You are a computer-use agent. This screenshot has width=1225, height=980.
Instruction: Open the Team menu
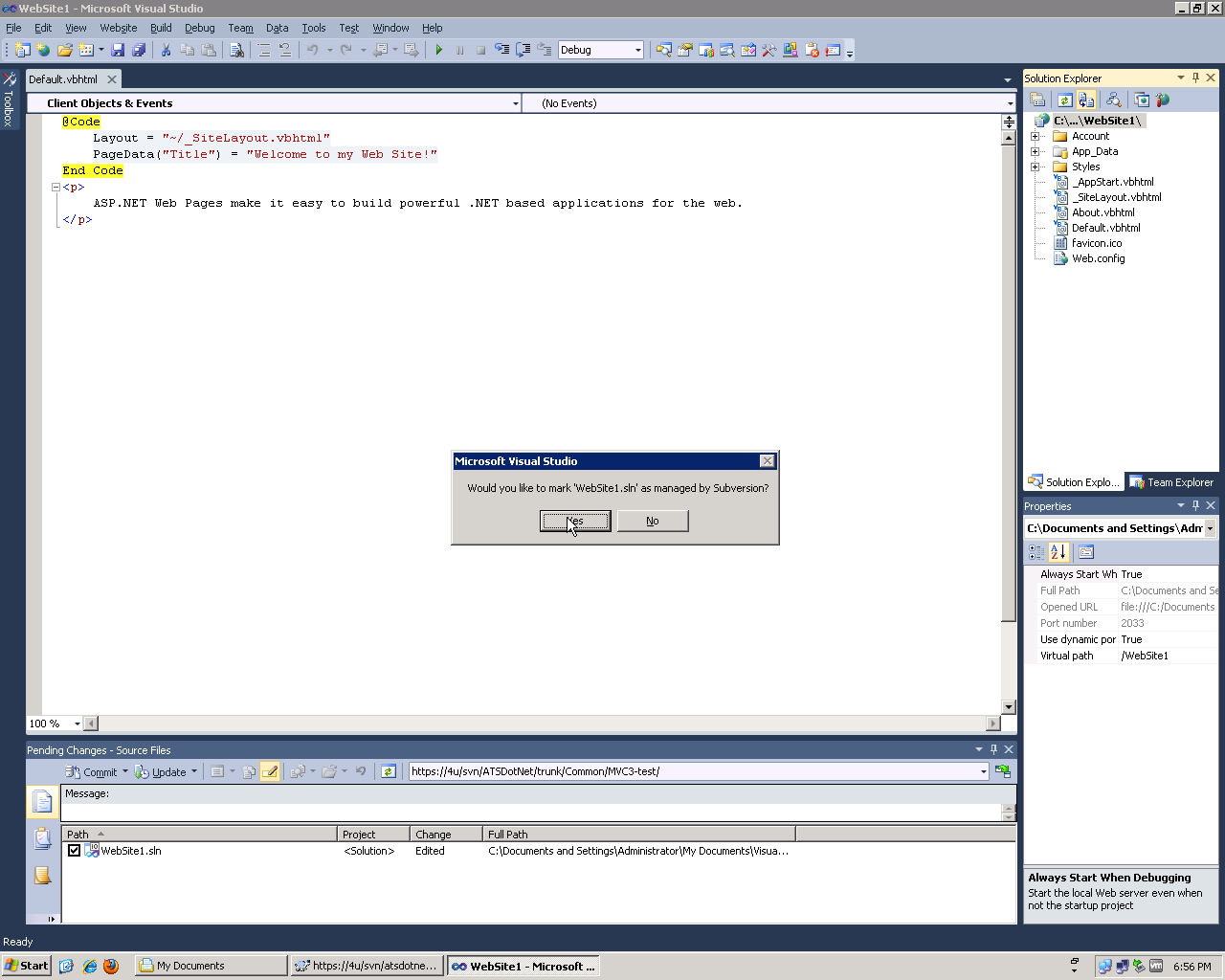(240, 28)
